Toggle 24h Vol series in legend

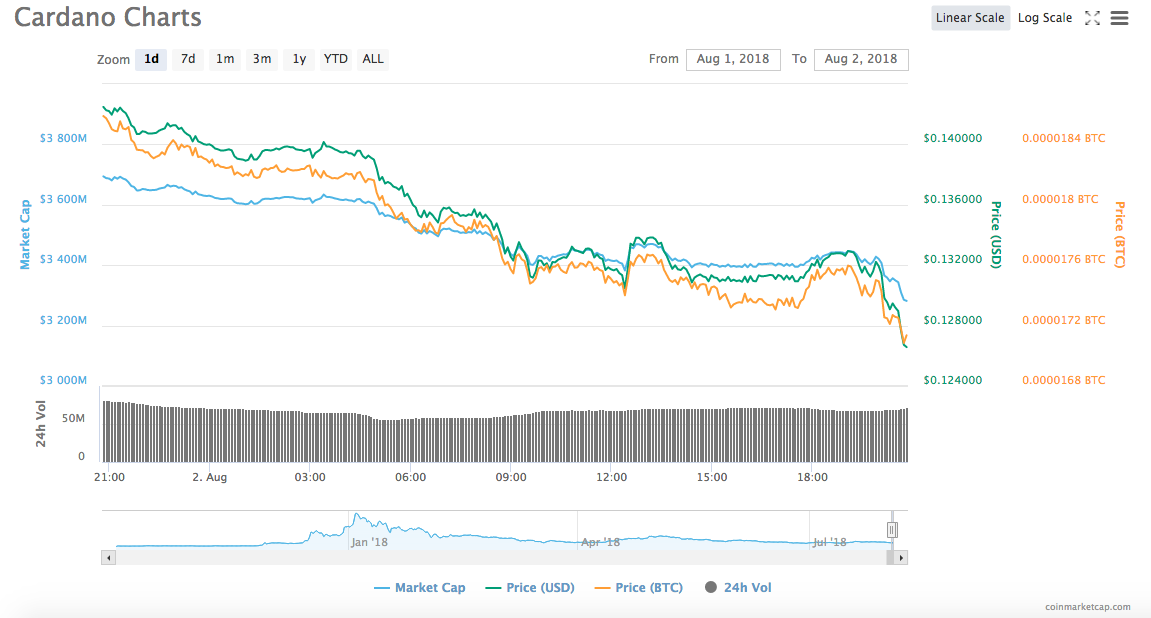pos(738,588)
